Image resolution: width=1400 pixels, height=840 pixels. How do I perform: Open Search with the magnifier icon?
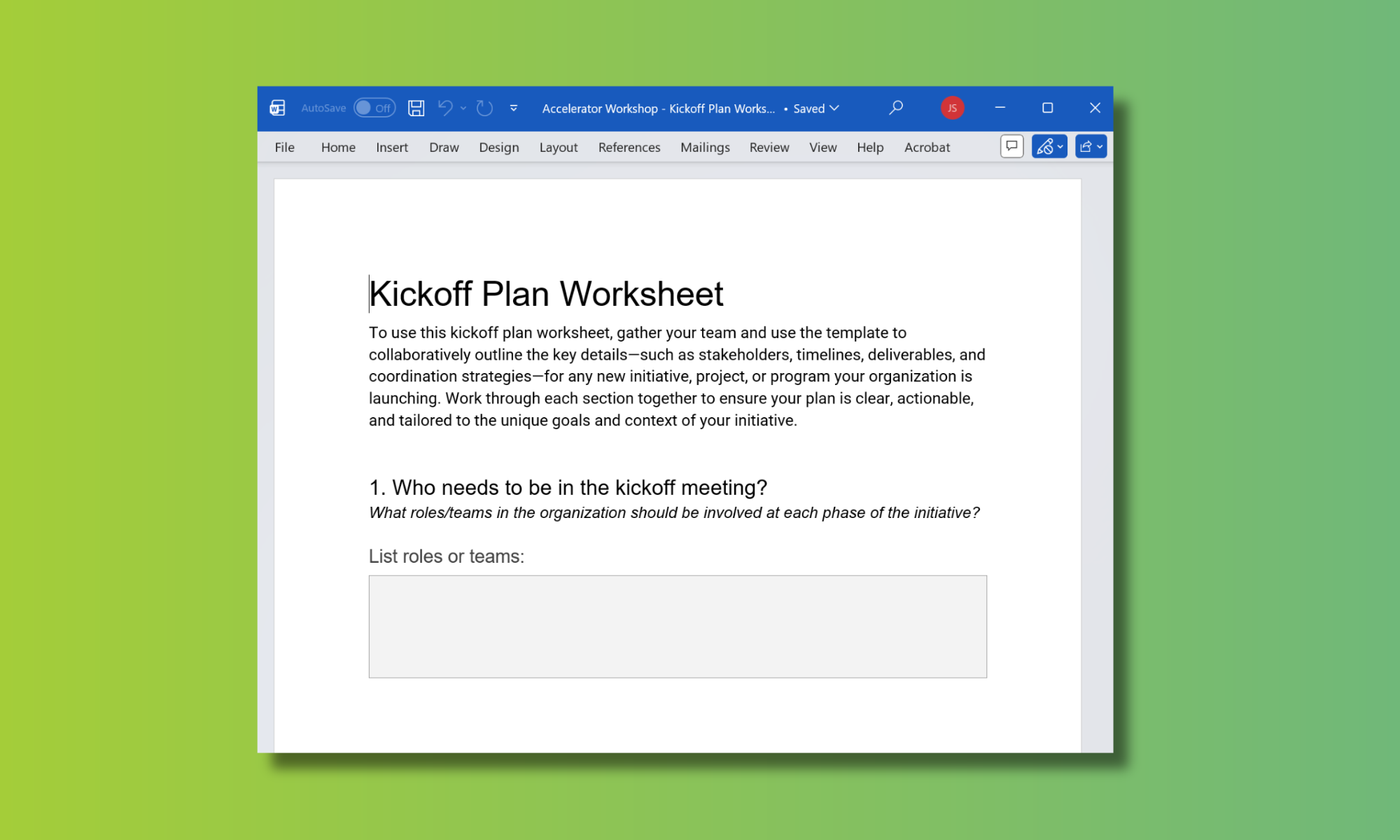tap(897, 108)
